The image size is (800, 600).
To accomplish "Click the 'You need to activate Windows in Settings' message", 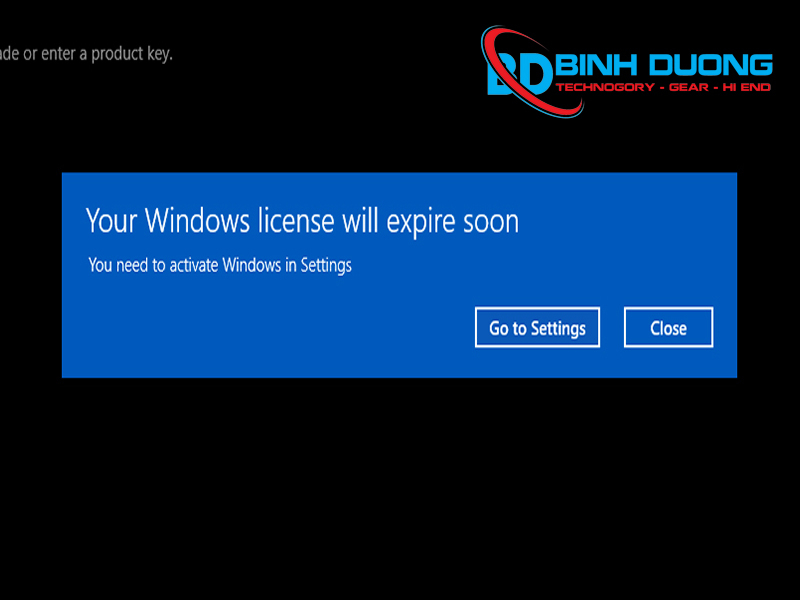I will click(x=220, y=265).
